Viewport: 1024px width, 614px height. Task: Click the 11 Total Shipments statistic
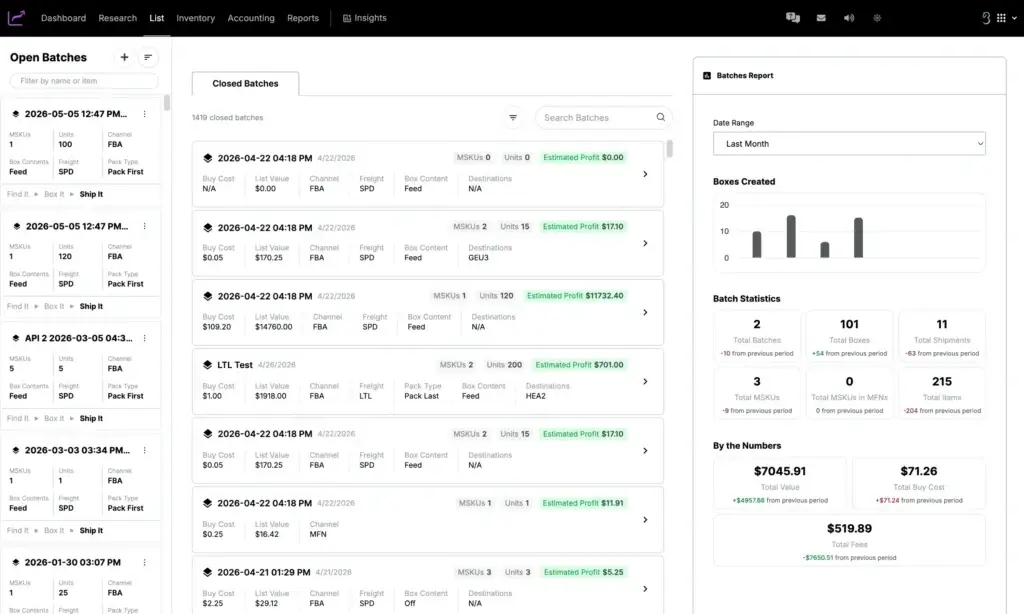(x=942, y=336)
